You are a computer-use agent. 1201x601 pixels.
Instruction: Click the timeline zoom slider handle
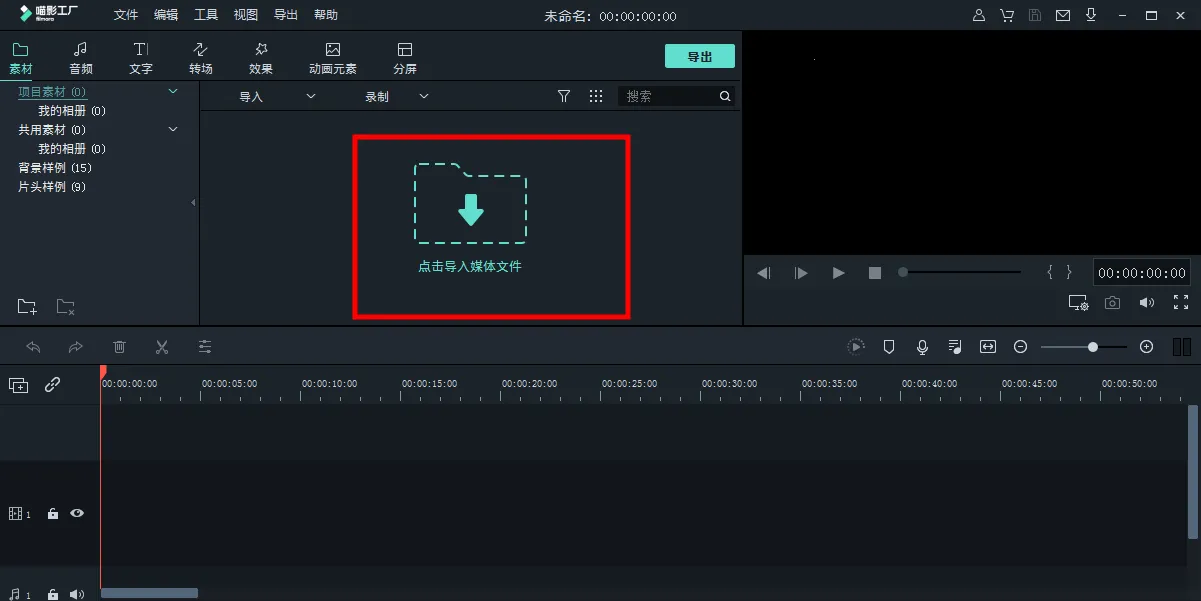pos(1093,347)
